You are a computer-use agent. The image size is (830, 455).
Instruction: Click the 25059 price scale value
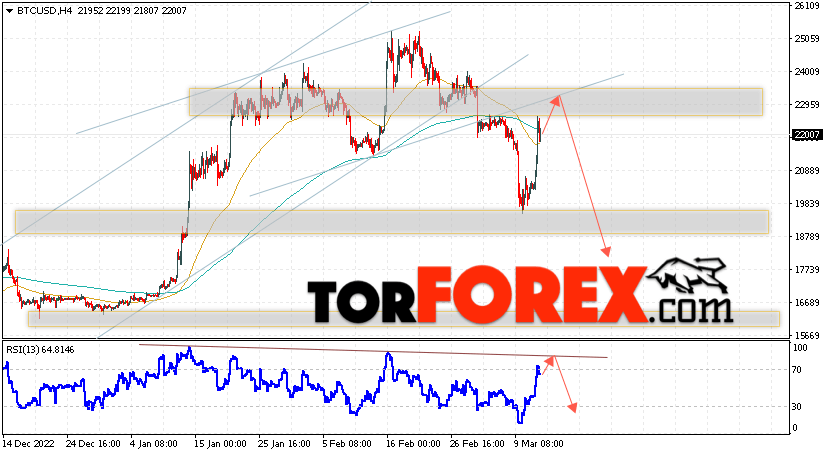[807, 39]
